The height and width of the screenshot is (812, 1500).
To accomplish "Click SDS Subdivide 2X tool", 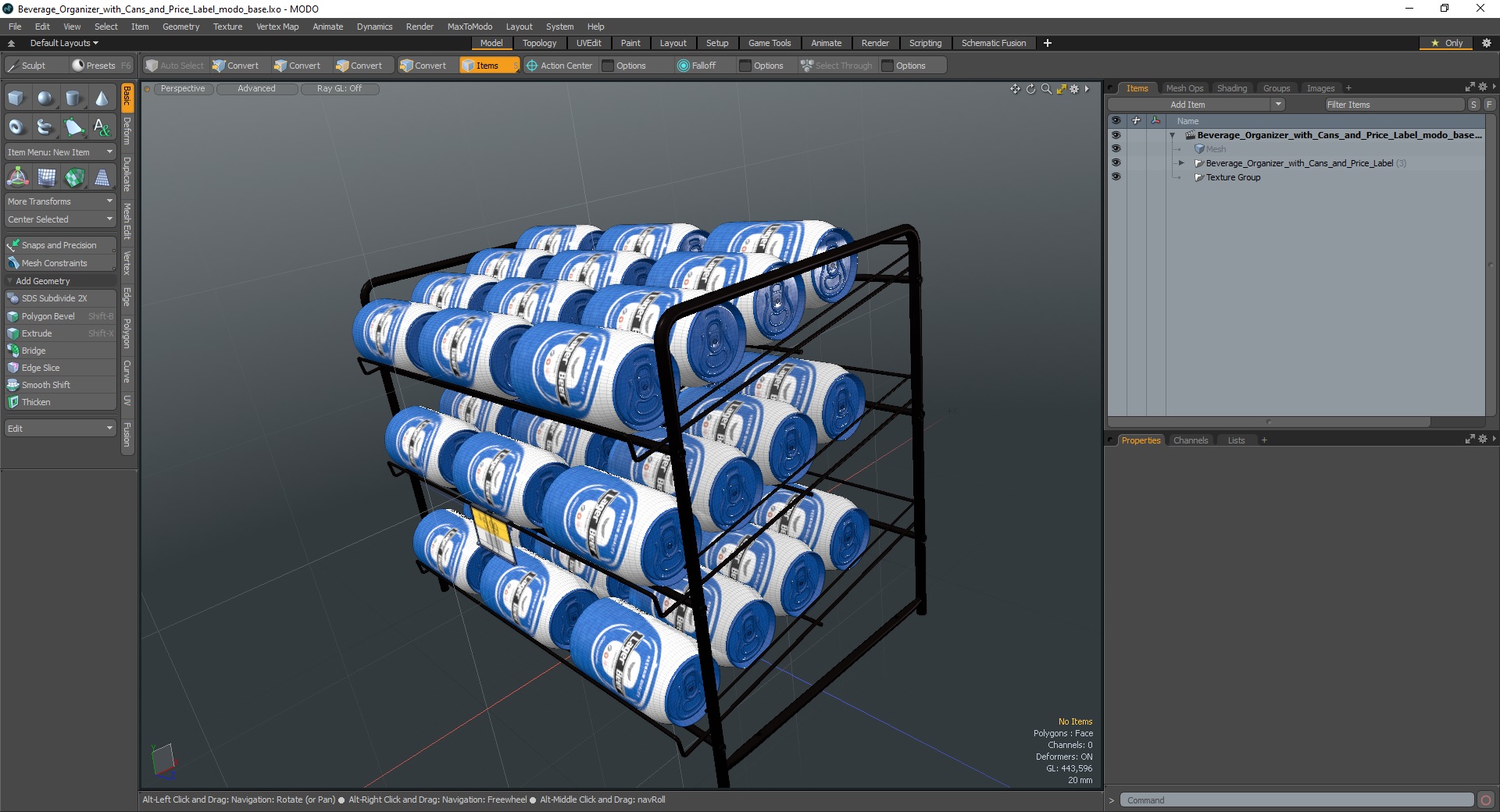I will [x=61, y=298].
